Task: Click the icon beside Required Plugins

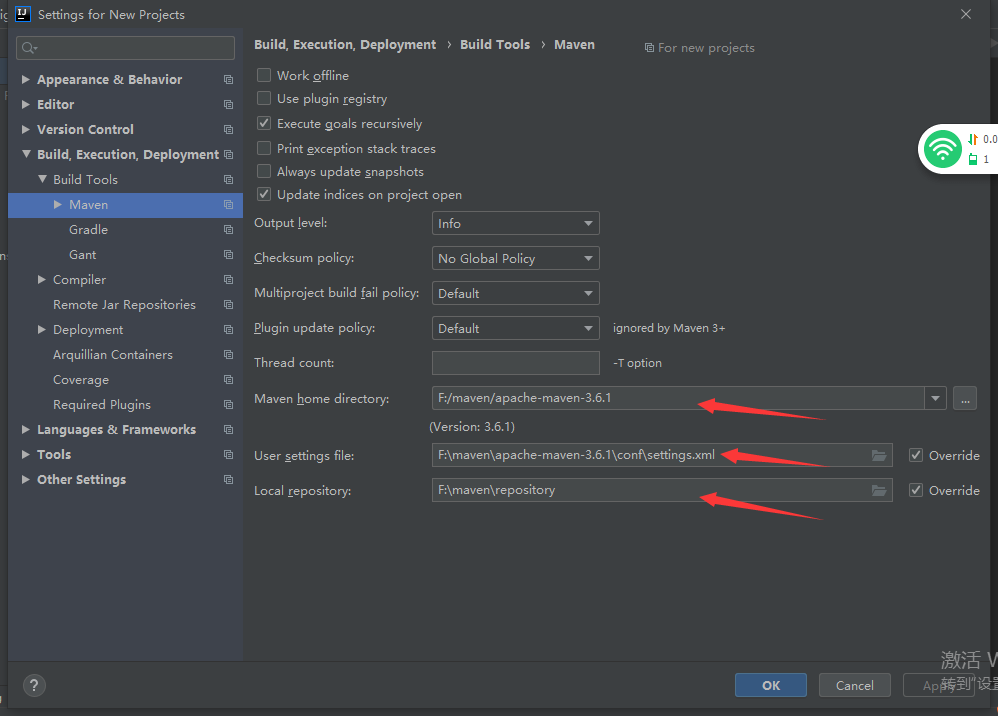Action: pos(228,405)
